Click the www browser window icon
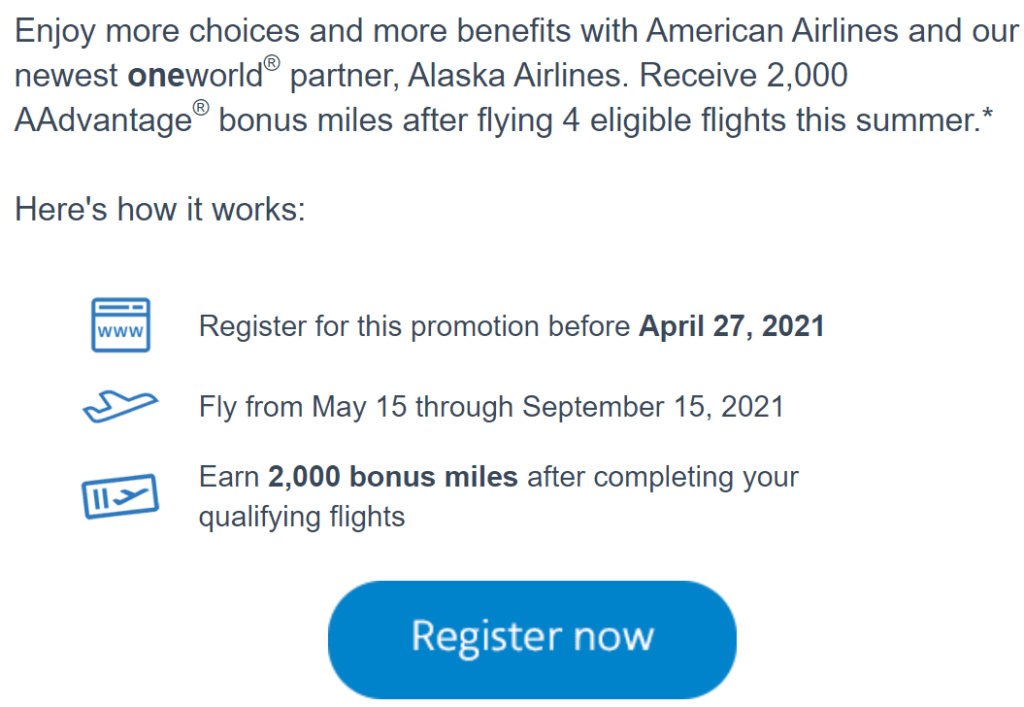This screenshot has width=1024, height=707. click(121, 325)
